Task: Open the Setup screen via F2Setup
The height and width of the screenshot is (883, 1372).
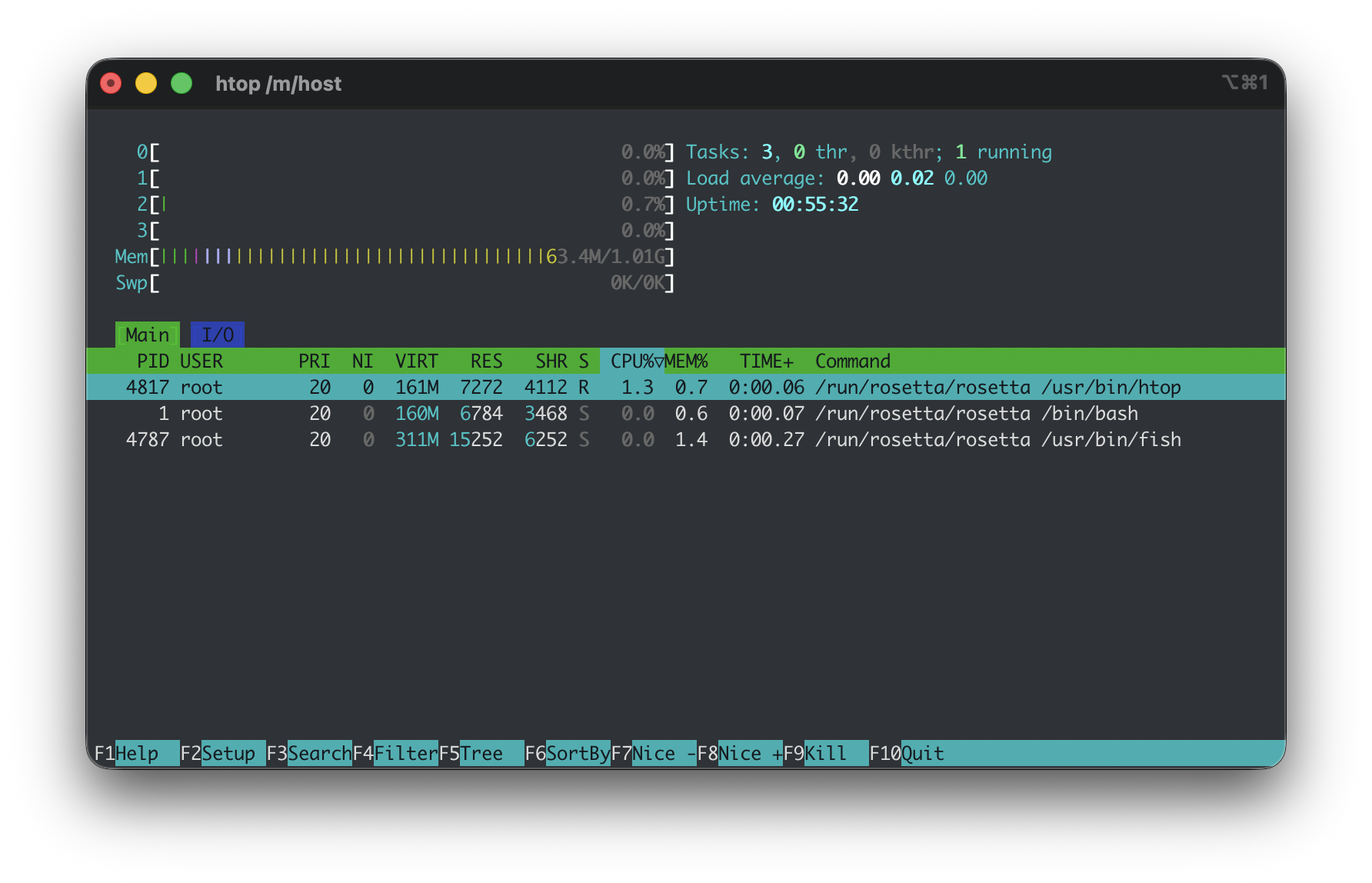Action: [x=223, y=753]
